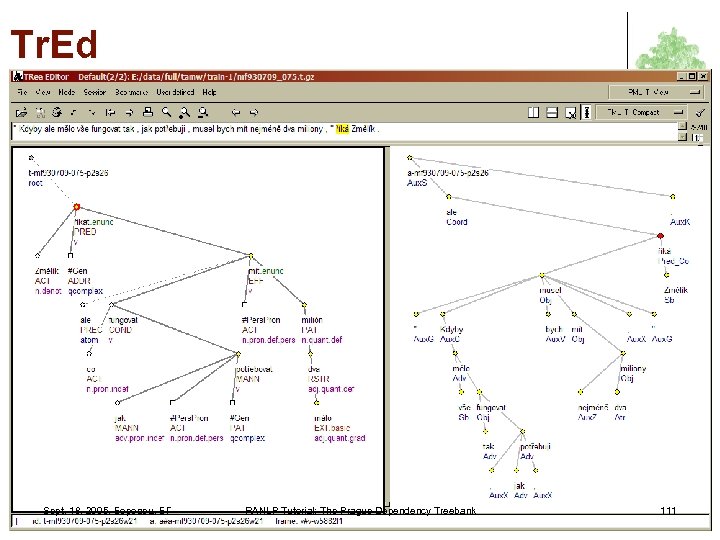Viewport: 720px width, 540px height.
Task: Select the 'mělo' Adv node
Action: (455, 353)
